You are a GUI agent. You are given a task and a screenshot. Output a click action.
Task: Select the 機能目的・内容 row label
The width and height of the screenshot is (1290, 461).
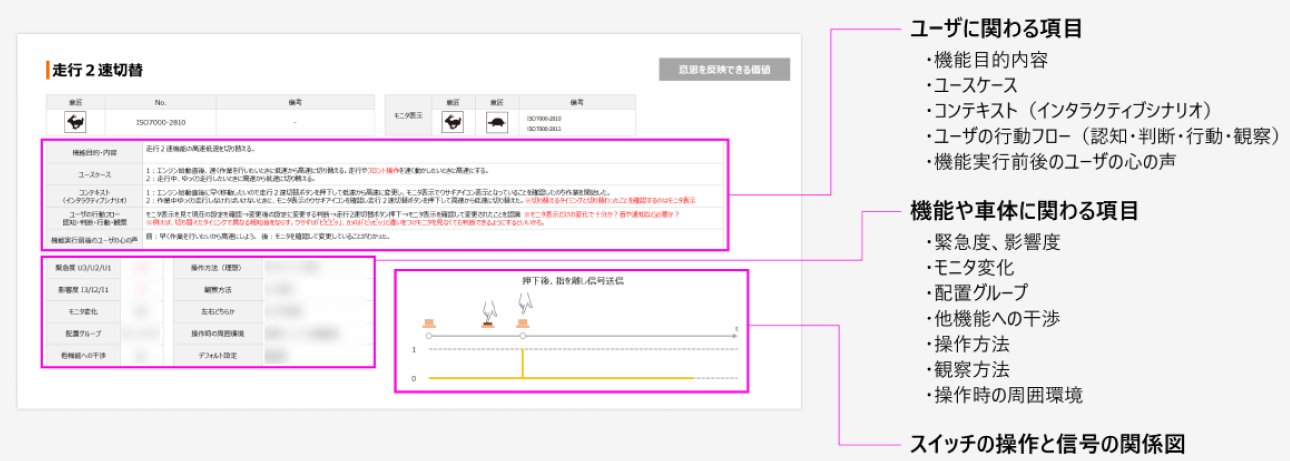94,153
